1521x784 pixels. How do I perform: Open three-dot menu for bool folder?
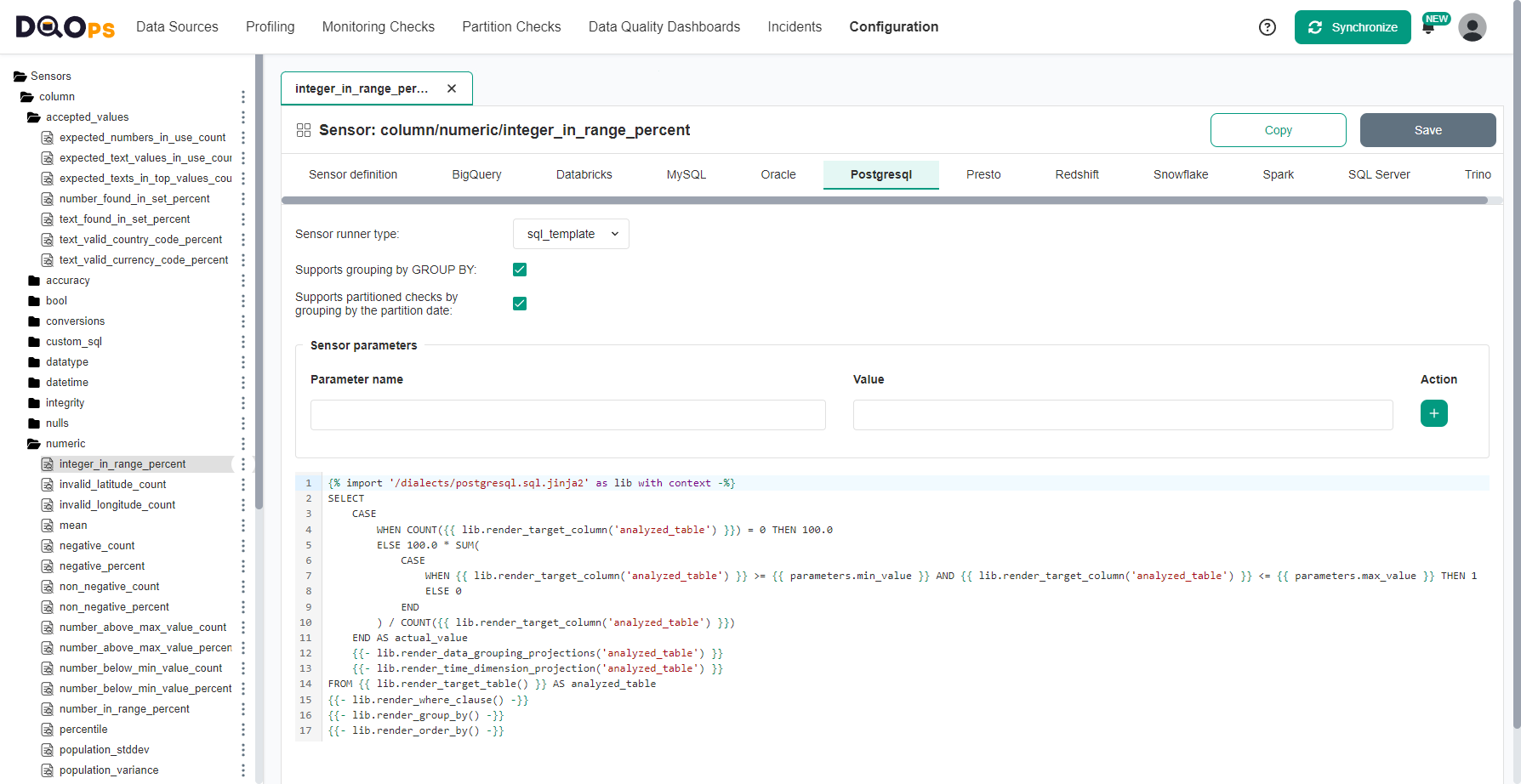click(243, 301)
